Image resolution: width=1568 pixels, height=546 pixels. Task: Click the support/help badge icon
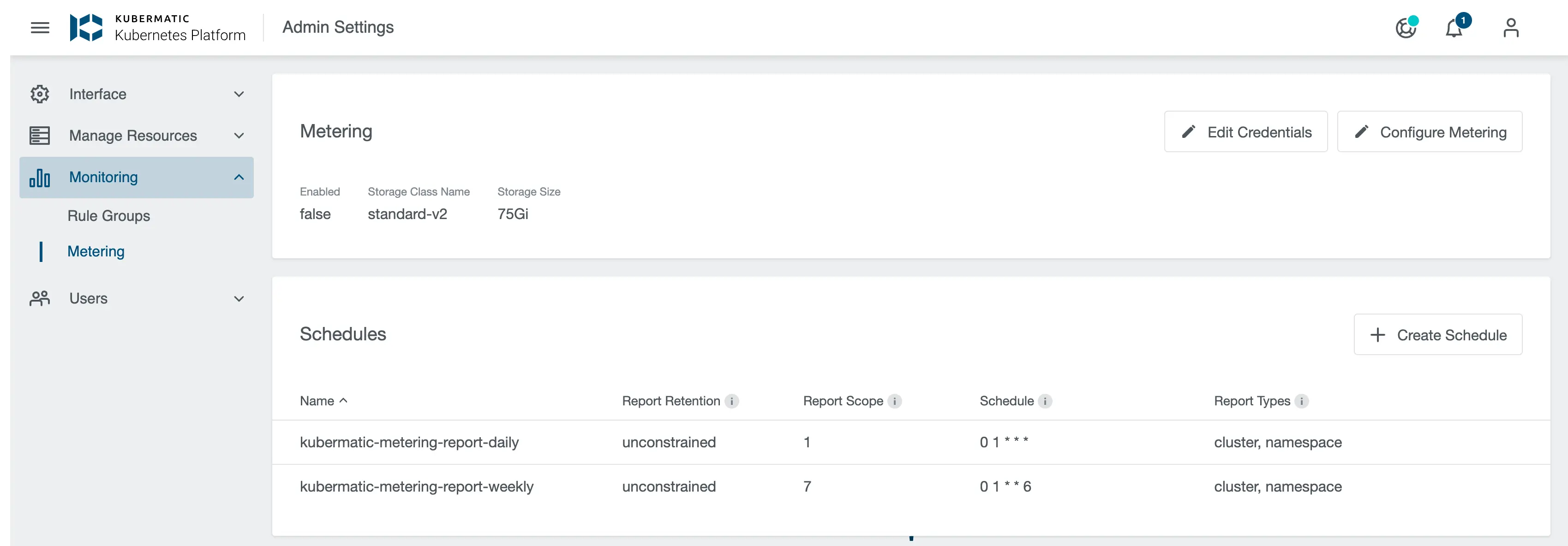coord(1407,27)
